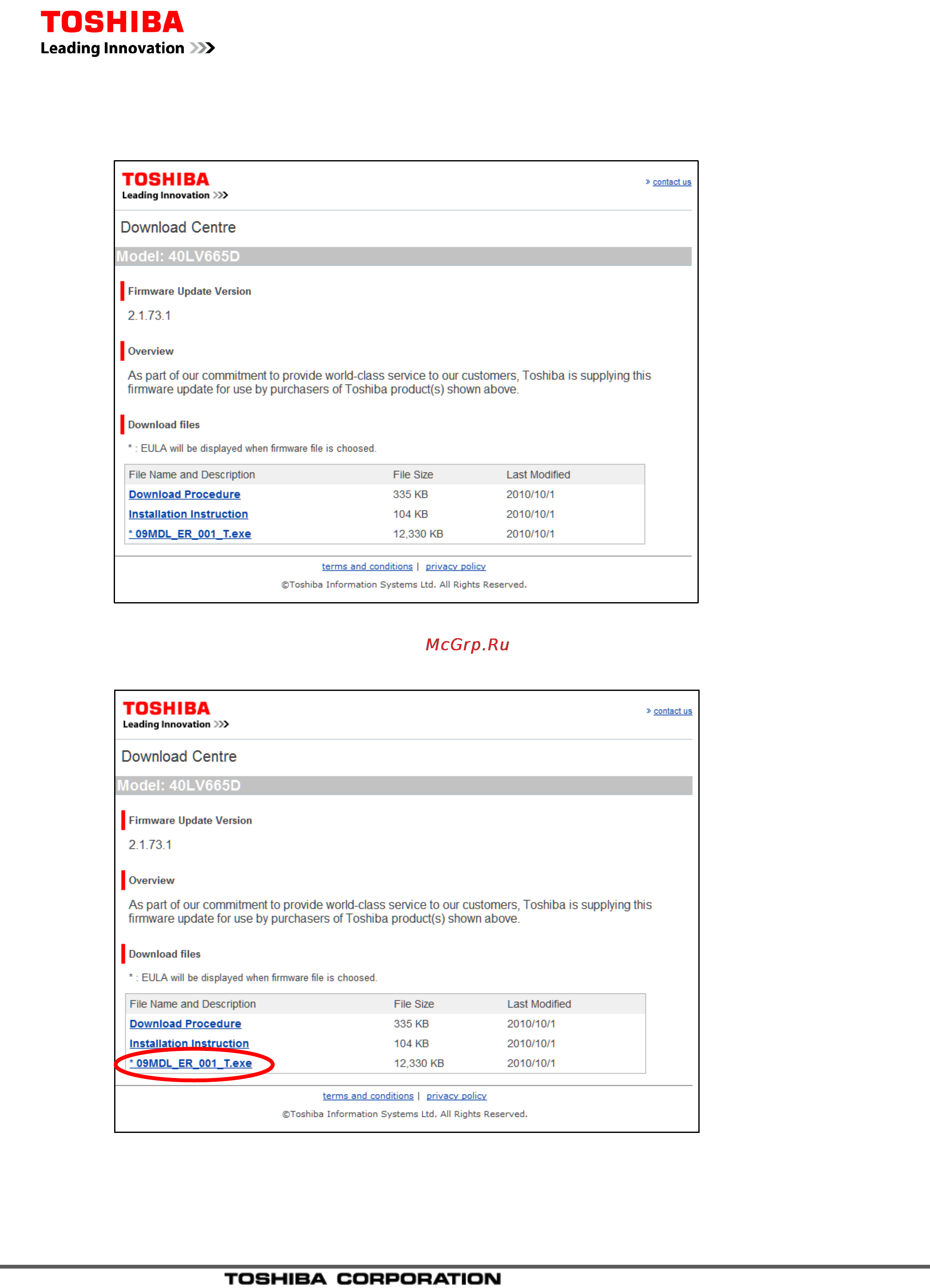Select version 2.1.73.1 in the second screenshot

pos(150,844)
